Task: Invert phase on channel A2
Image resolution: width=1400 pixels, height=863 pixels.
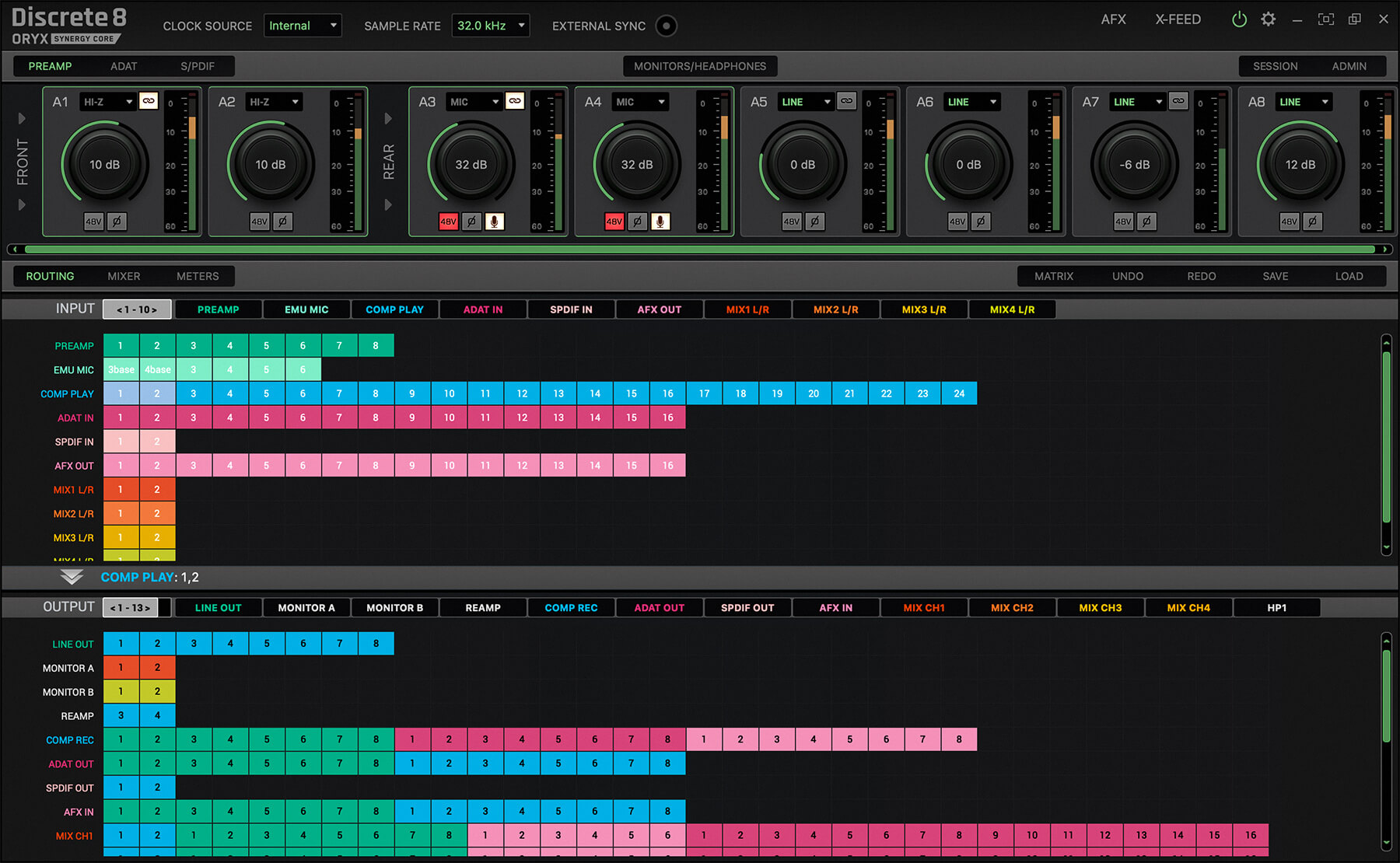Action: tap(282, 222)
